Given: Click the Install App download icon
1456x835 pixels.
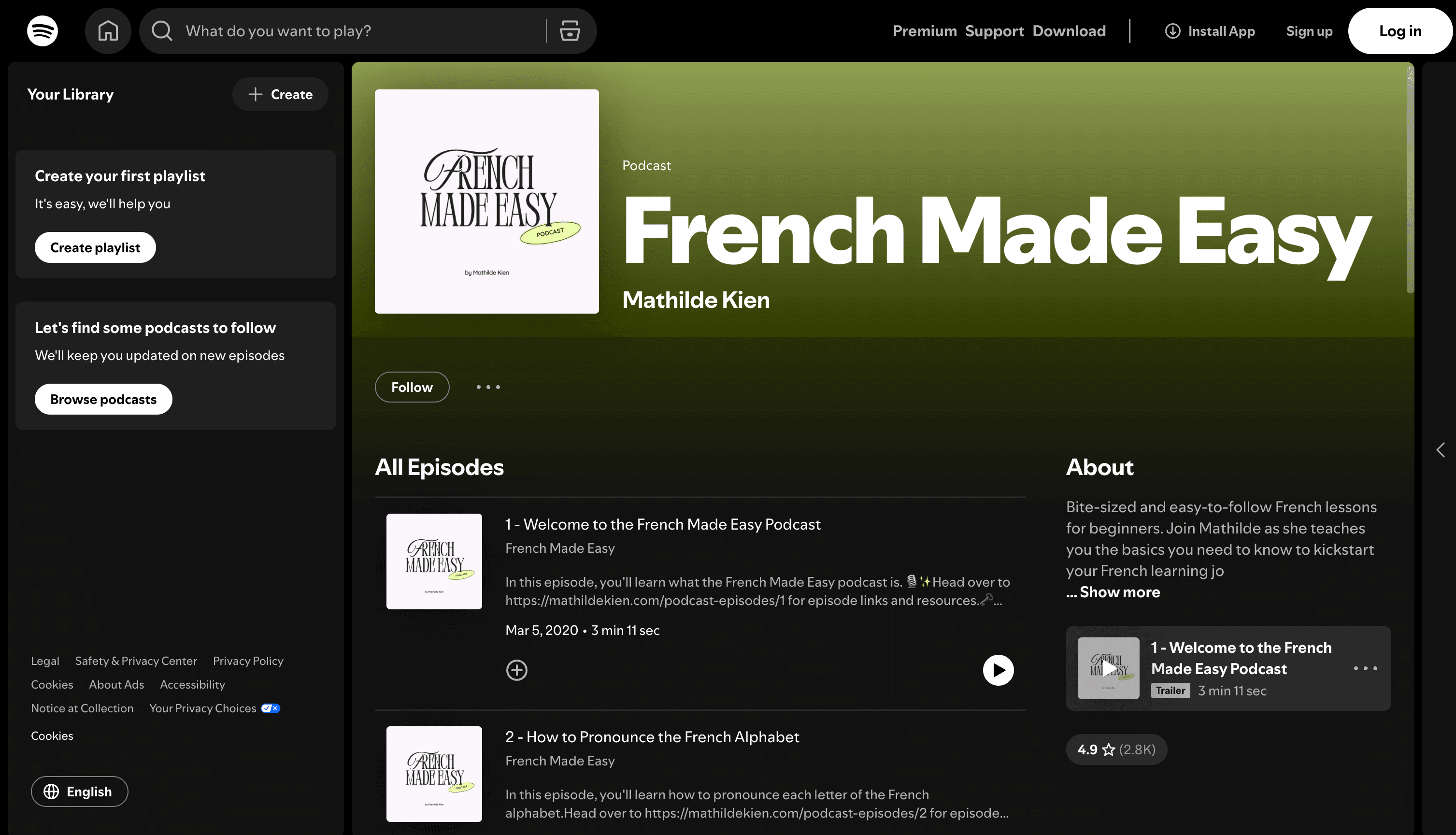Looking at the screenshot, I should coord(1173,31).
